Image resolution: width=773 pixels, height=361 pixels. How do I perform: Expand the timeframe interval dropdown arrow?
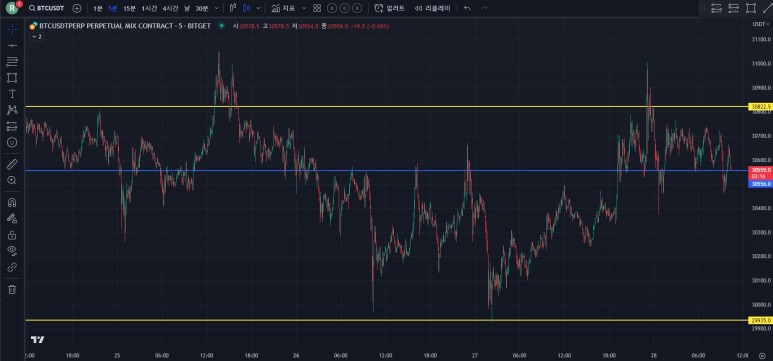(x=217, y=8)
